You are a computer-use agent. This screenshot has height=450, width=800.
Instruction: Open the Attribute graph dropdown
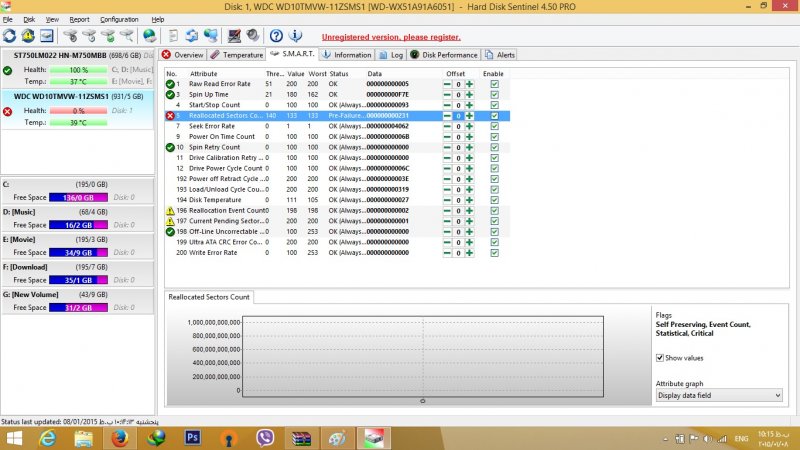(719, 395)
